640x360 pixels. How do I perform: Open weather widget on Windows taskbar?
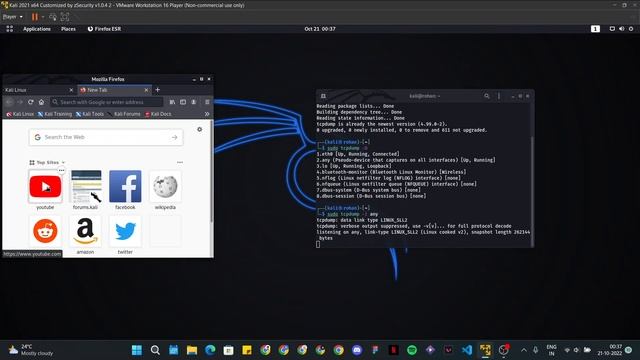pyautogui.click(x=31, y=350)
